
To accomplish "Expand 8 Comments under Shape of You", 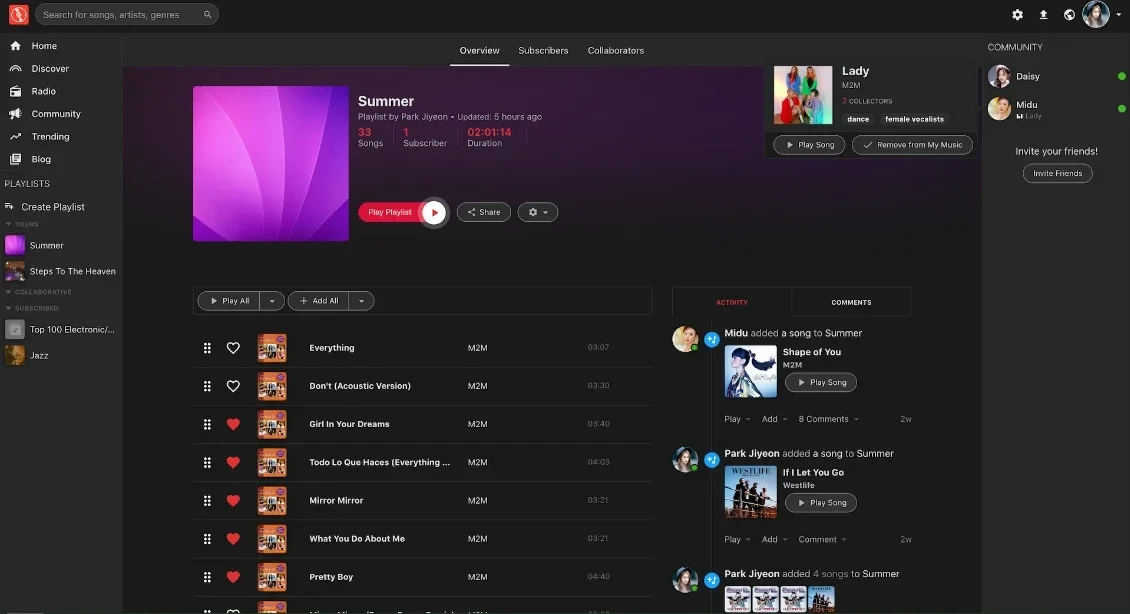I will click(x=828, y=419).
